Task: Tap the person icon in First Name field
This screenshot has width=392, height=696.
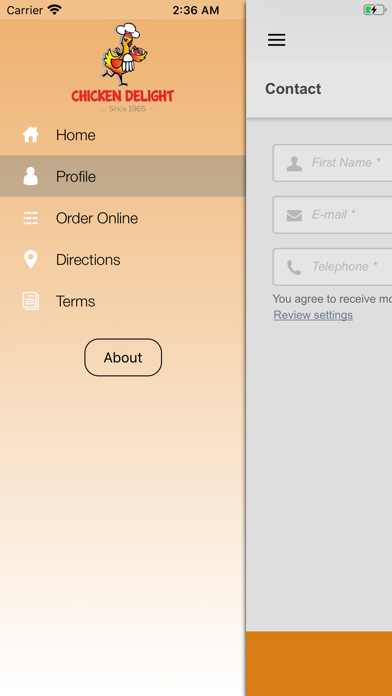Action: coord(294,163)
